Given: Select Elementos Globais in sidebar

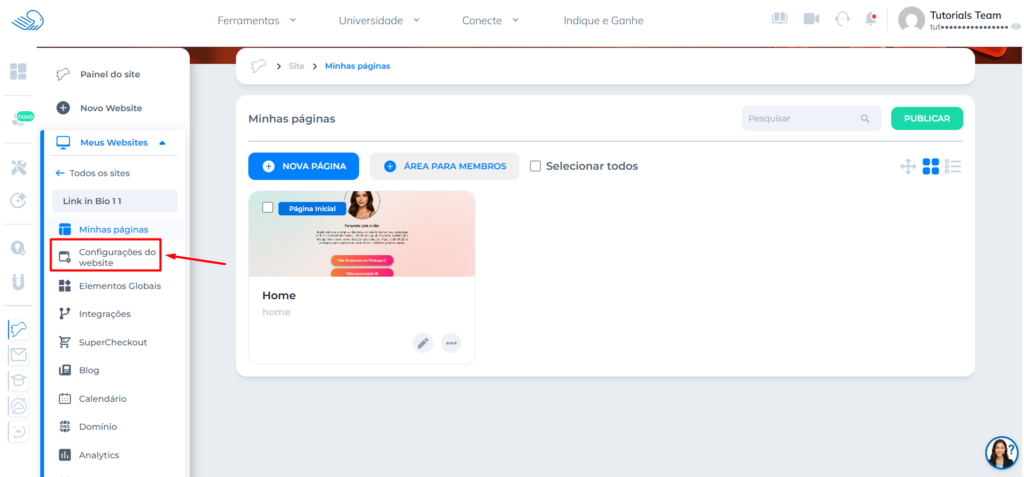Looking at the screenshot, I should click(x=119, y=286).
